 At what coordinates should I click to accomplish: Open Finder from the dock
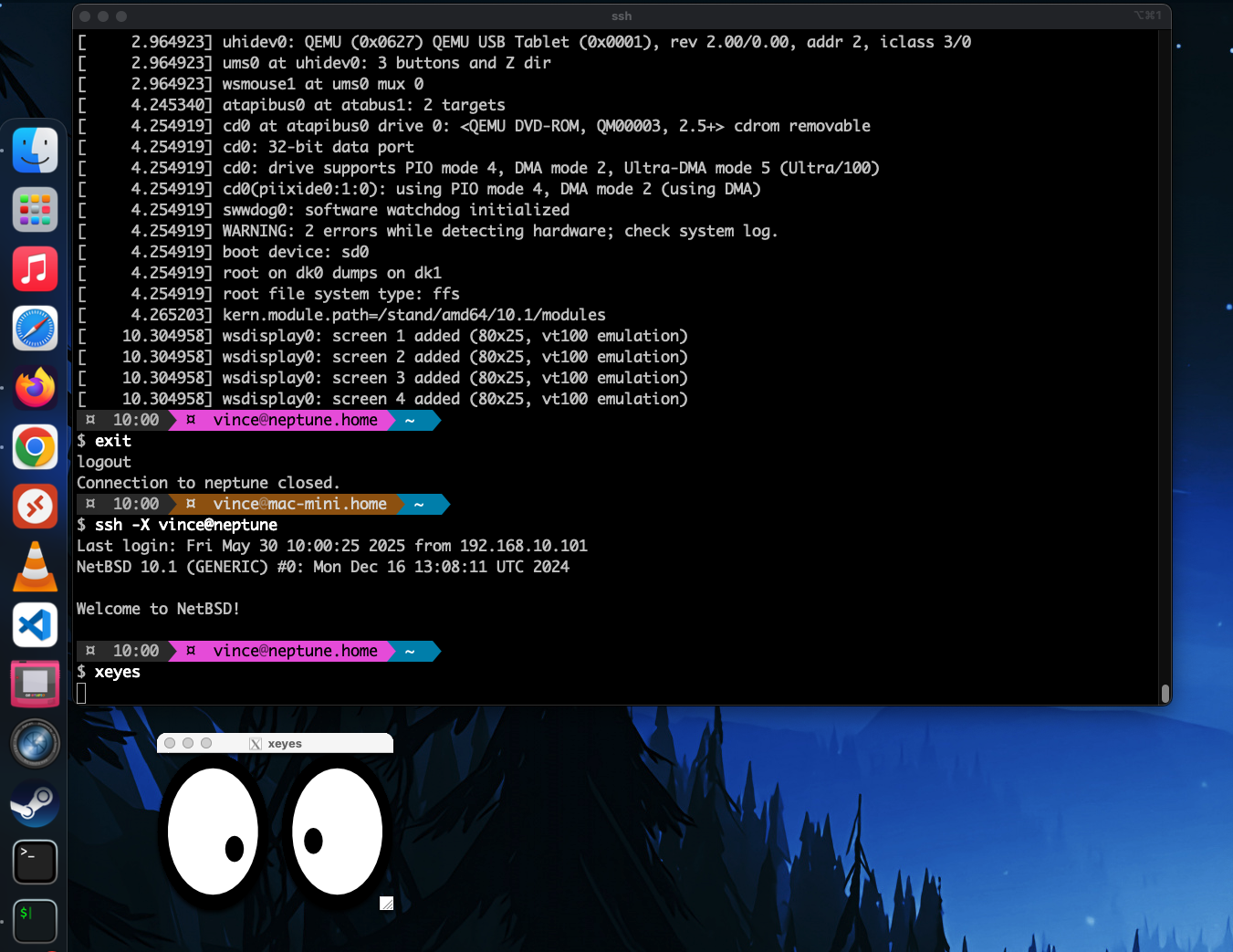pos(35,151)
